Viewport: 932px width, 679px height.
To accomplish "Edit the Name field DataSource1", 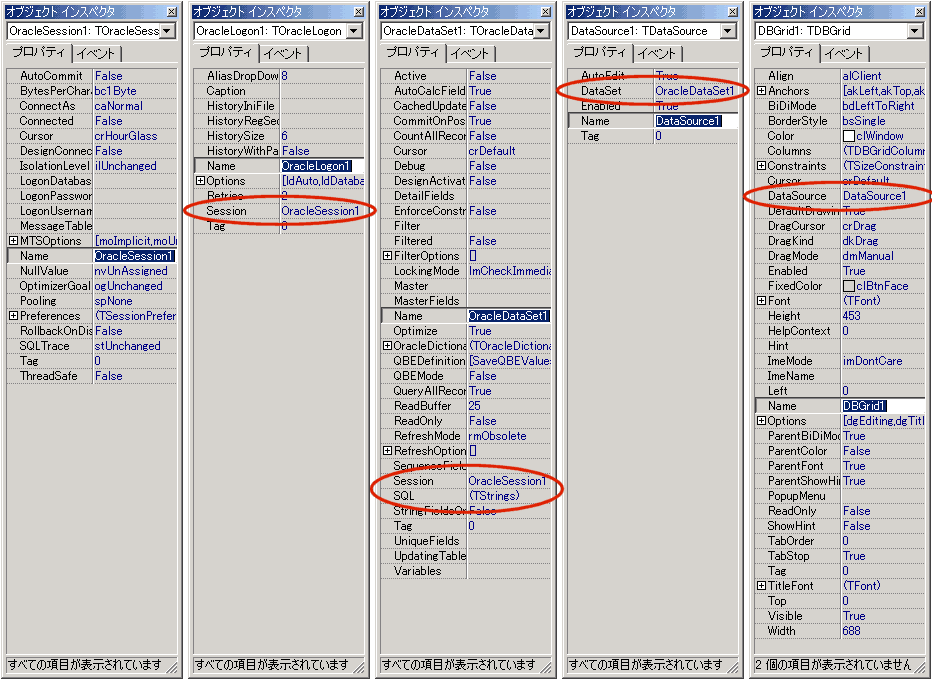I will 695,121.
